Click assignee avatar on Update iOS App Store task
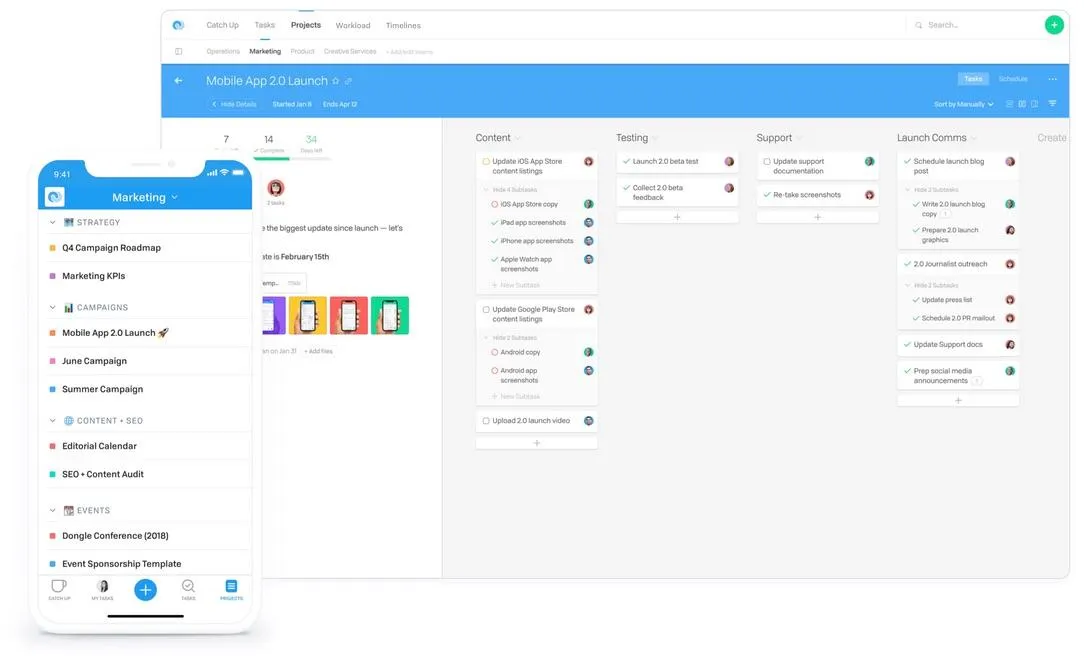Image resolution: width=1084 pixels, height=659 pixels. (x=588, y=161)
